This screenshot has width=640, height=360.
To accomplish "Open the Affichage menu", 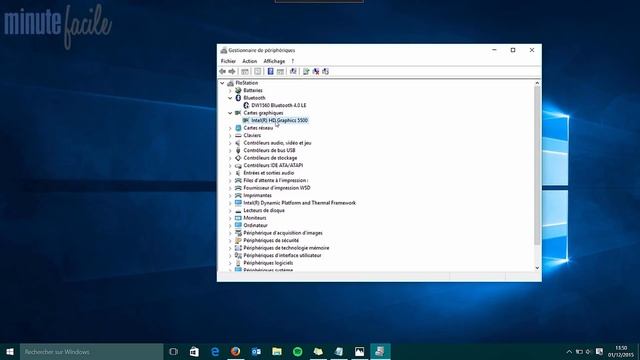I will [274, 61].
